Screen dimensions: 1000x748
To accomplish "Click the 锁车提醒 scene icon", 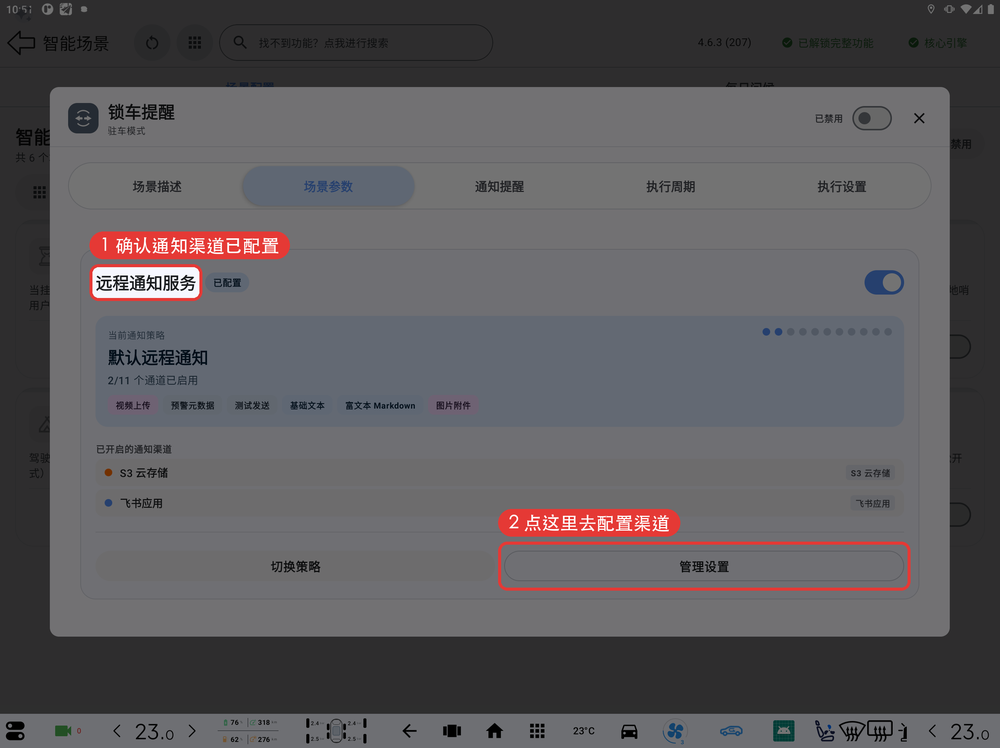I will coord(84,118).
